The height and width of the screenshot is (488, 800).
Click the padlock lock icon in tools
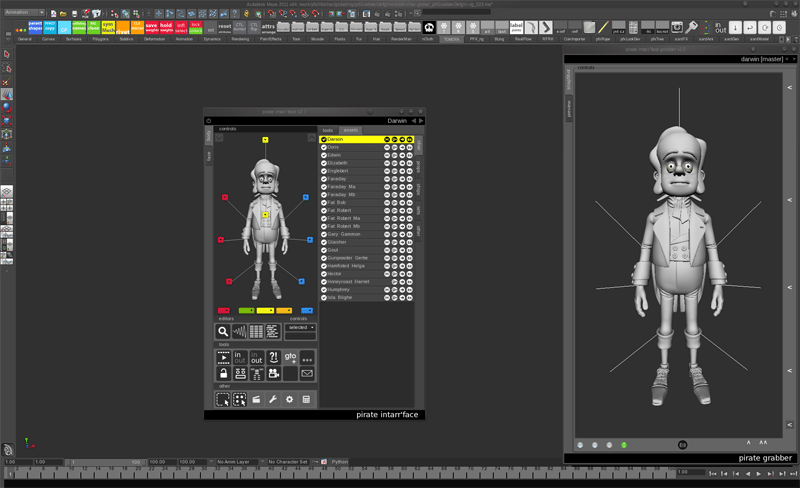click(x=223, y=374)
